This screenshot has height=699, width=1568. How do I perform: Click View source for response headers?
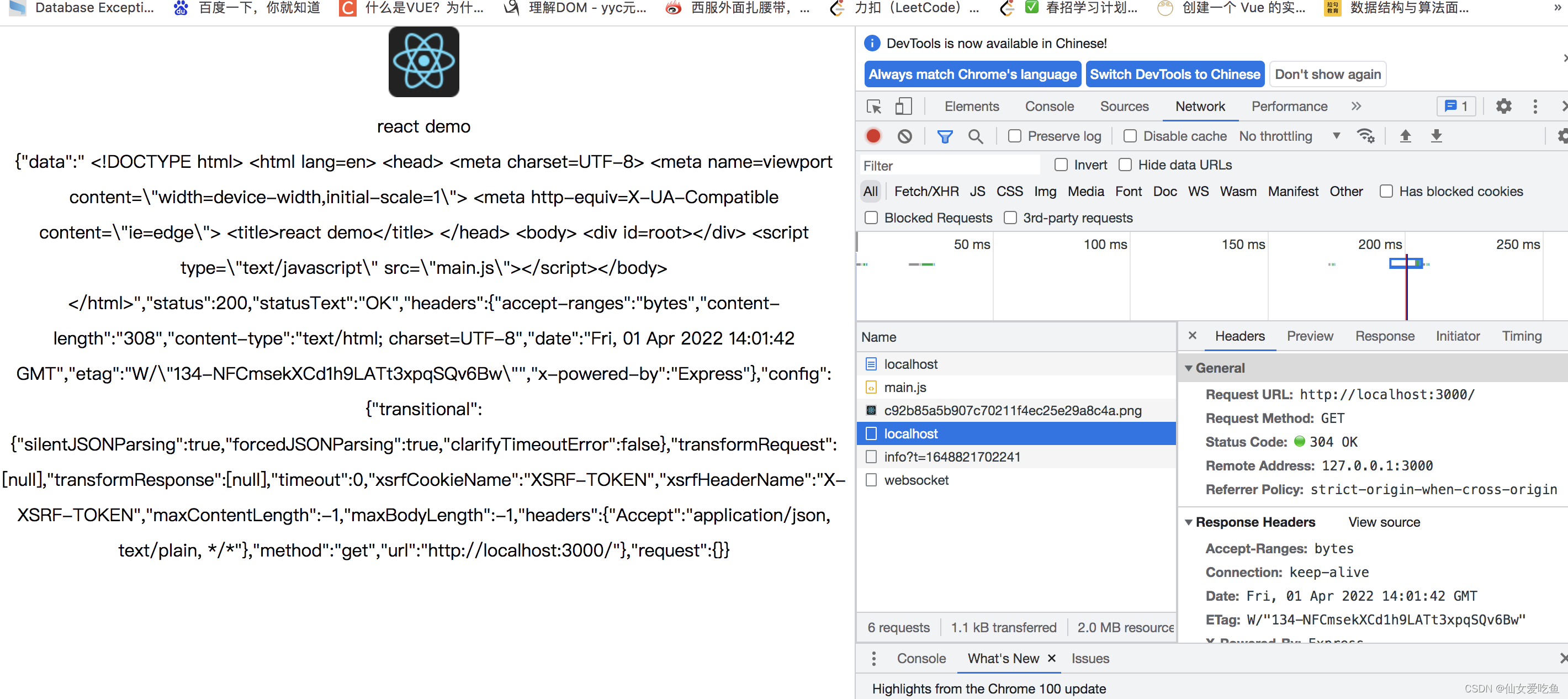[x=1384, y=522]
